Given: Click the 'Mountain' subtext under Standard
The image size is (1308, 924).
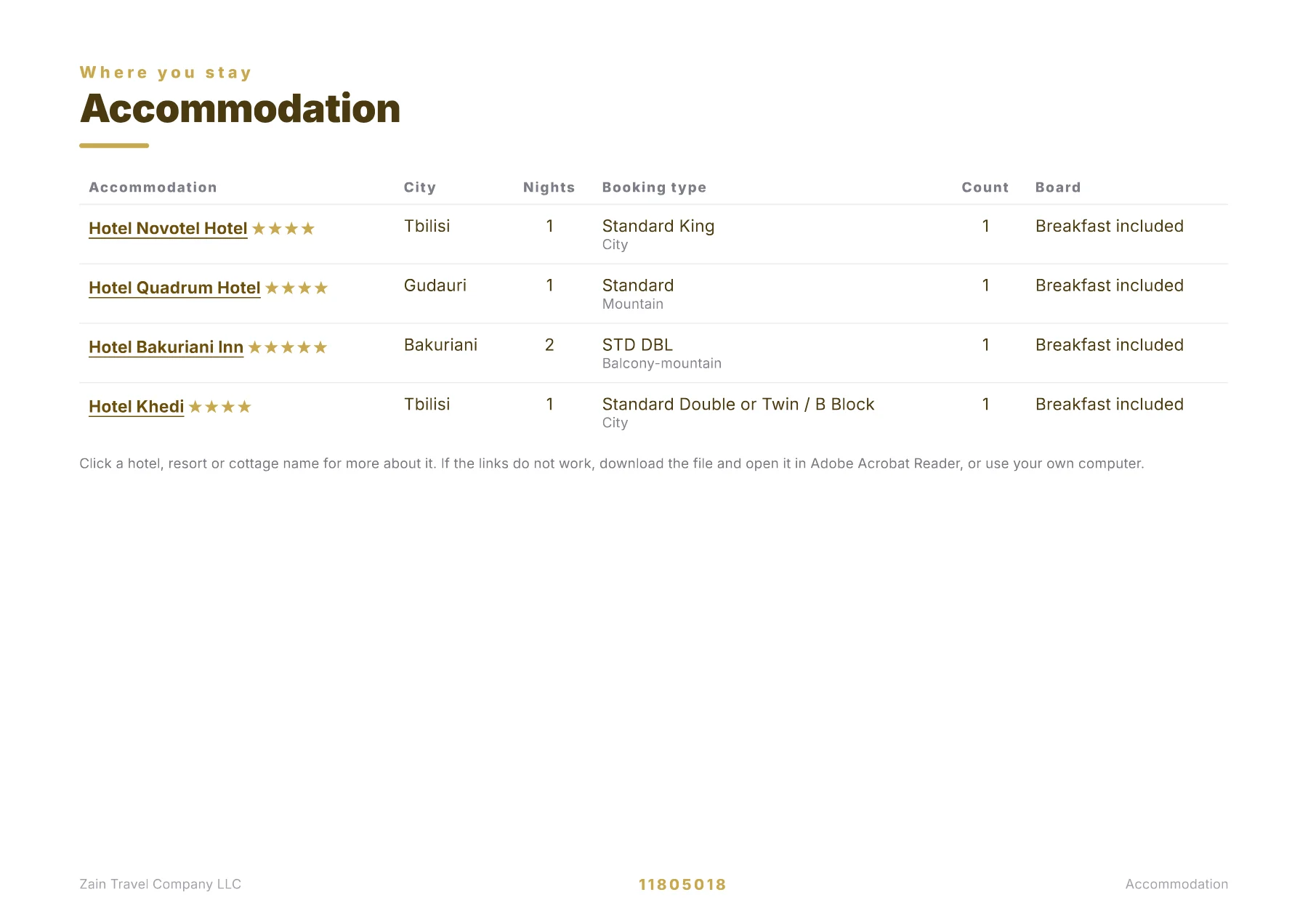Looking at the screenshot, I should point(633,304).
